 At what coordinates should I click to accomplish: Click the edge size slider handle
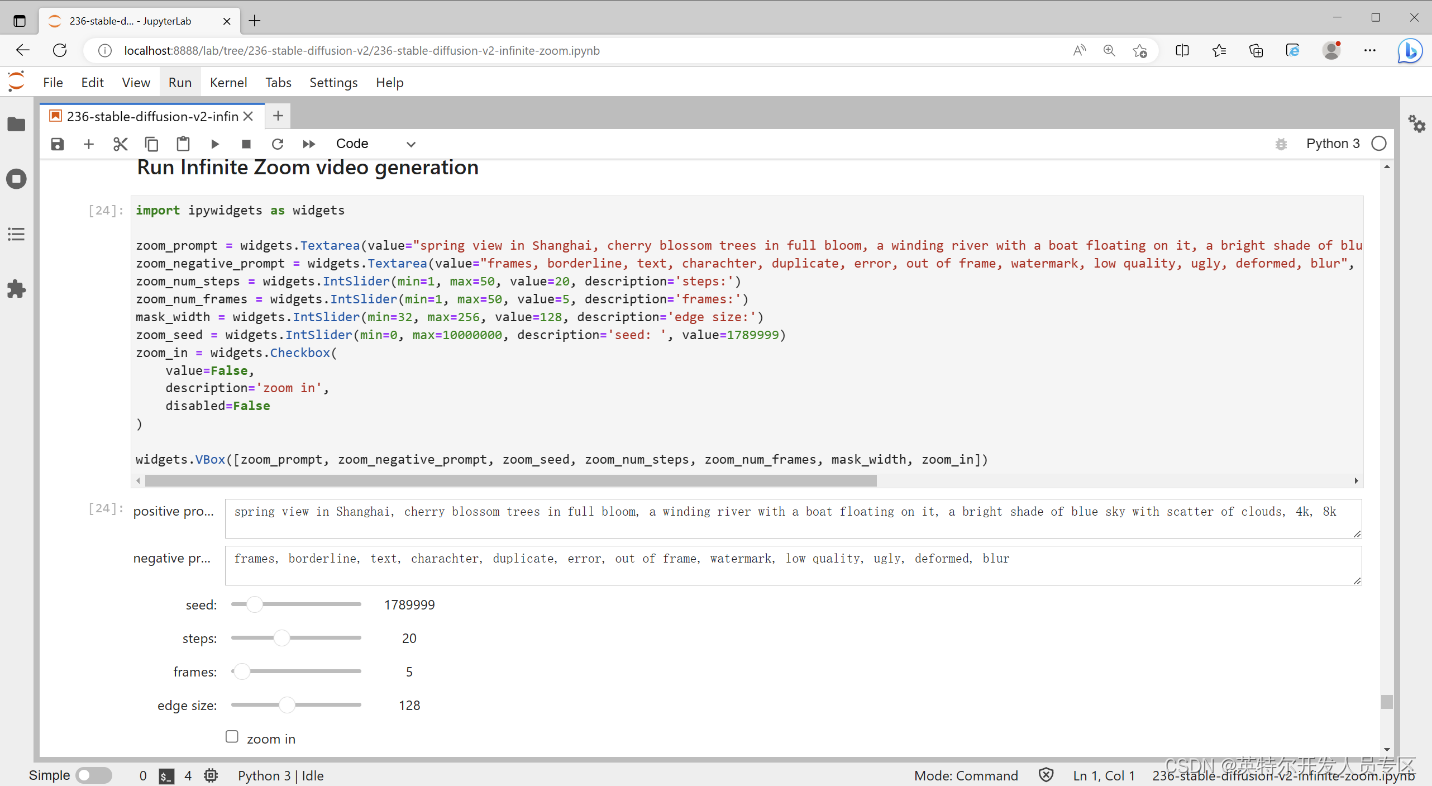click(x=287, y=705)
